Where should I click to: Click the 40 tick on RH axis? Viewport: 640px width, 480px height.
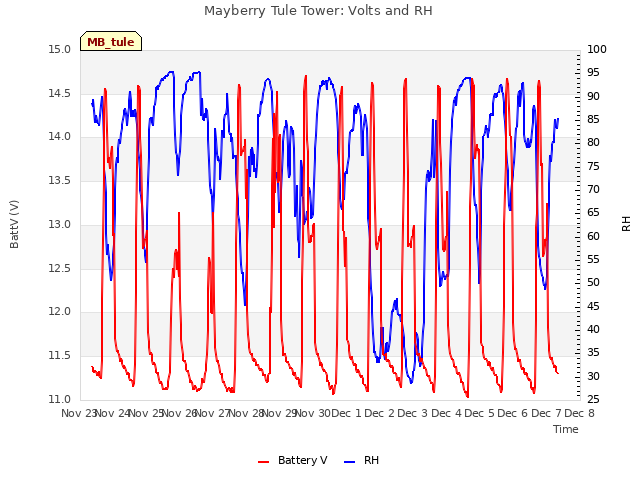point(593,329)
